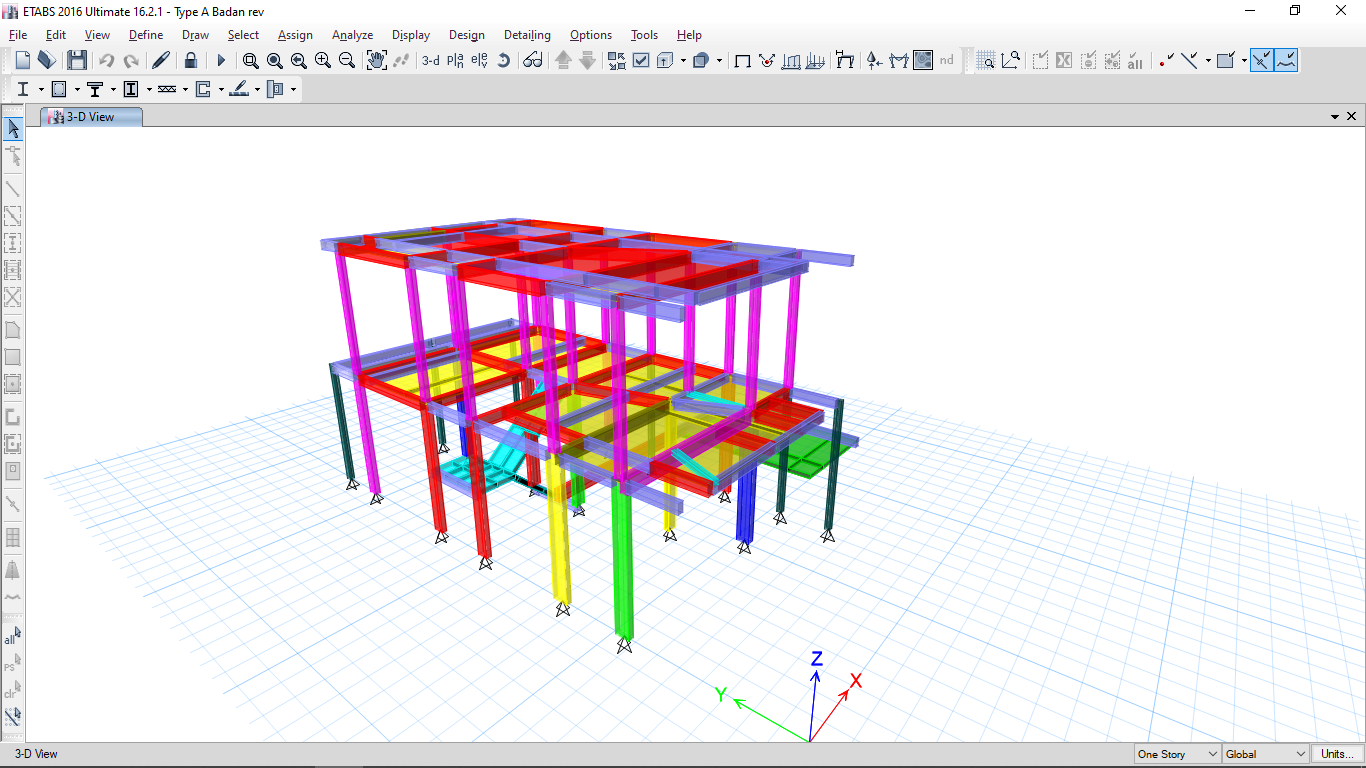The image size is (1366, 768).
Task: Click the Select All 'all' pointer tool
Action: pyautogui.click(x=12, y=636)
